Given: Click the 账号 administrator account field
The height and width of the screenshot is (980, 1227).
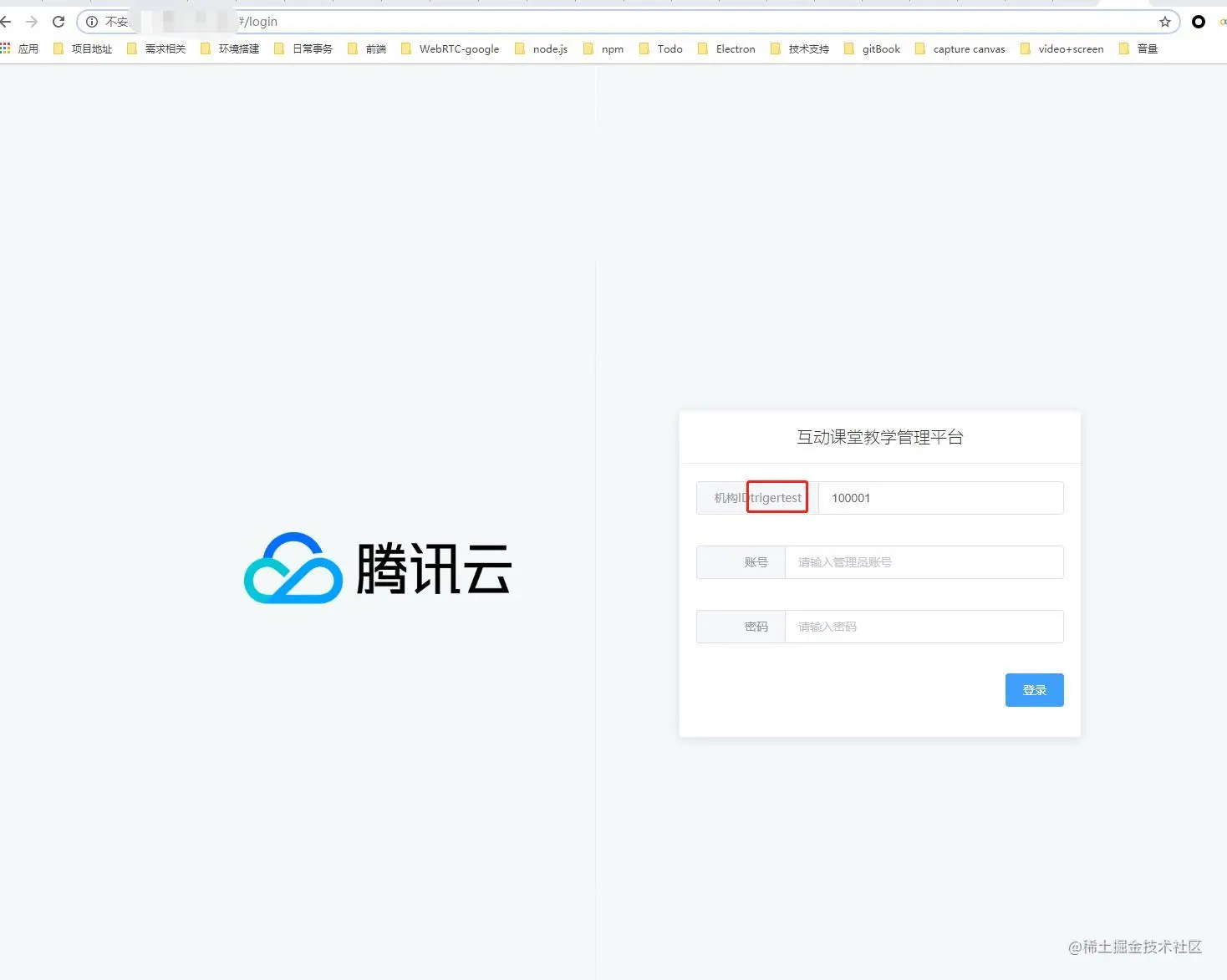Looking at the screenshot, I should [924, 562].
